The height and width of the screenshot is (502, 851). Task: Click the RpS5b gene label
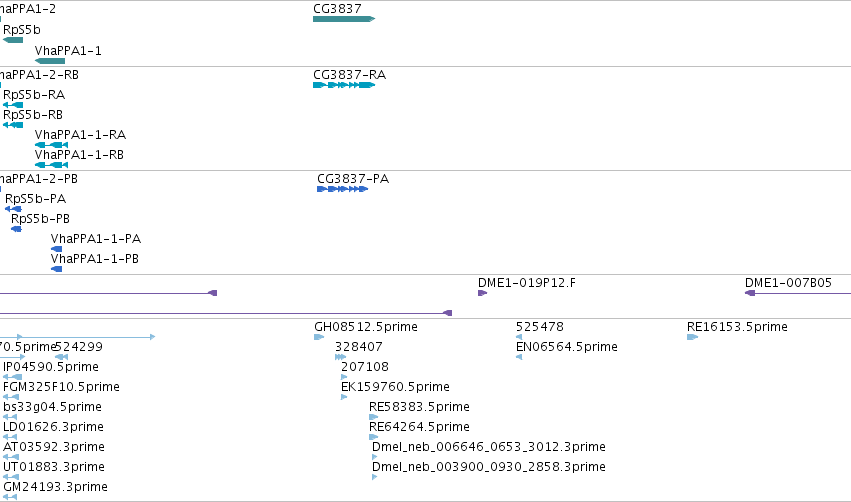point(22,30)
